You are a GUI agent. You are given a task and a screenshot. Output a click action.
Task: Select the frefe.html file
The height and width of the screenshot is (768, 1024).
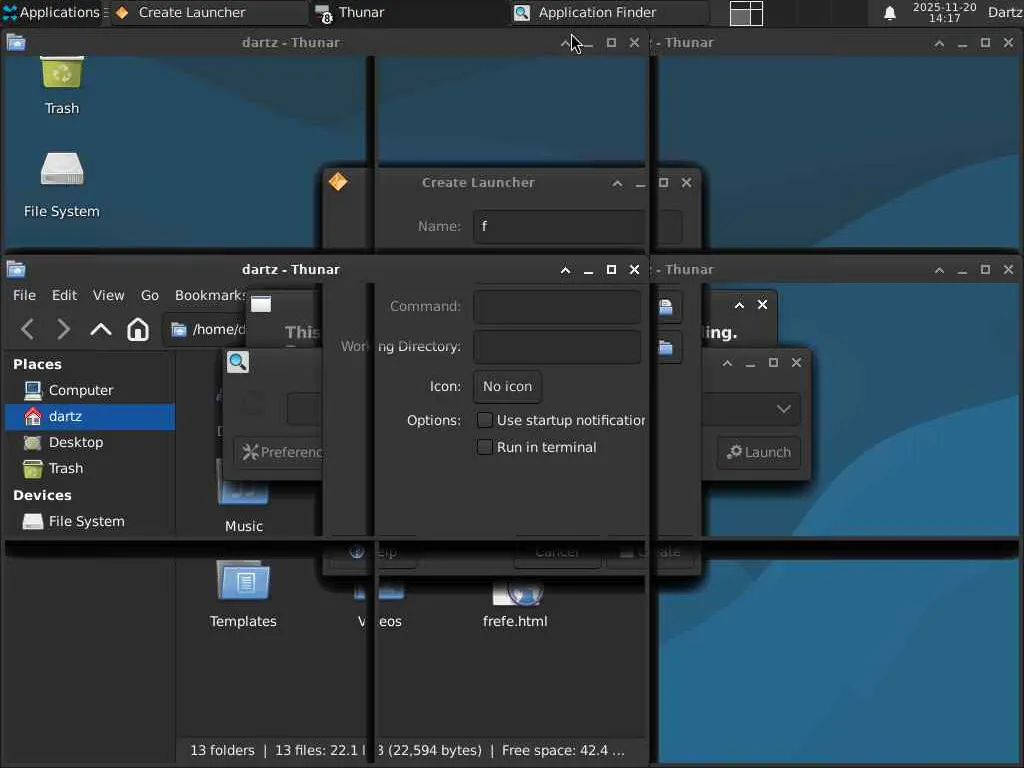tap(515, 604)
